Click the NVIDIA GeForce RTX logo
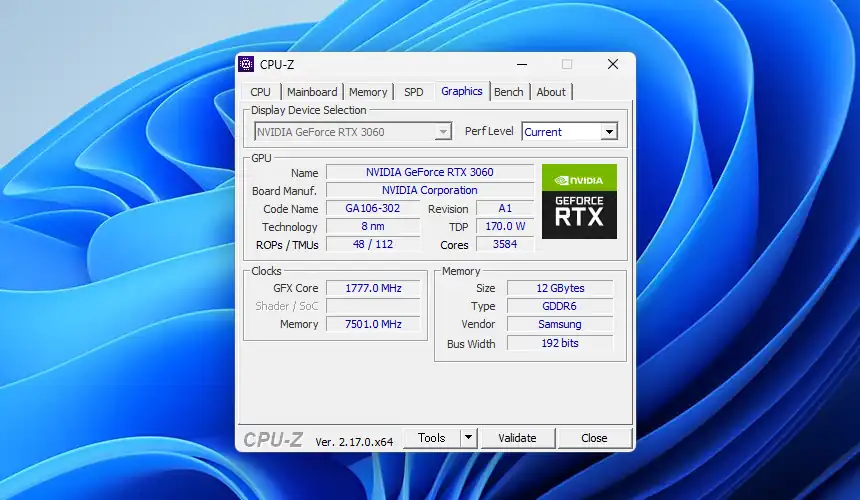 point(579,201)
